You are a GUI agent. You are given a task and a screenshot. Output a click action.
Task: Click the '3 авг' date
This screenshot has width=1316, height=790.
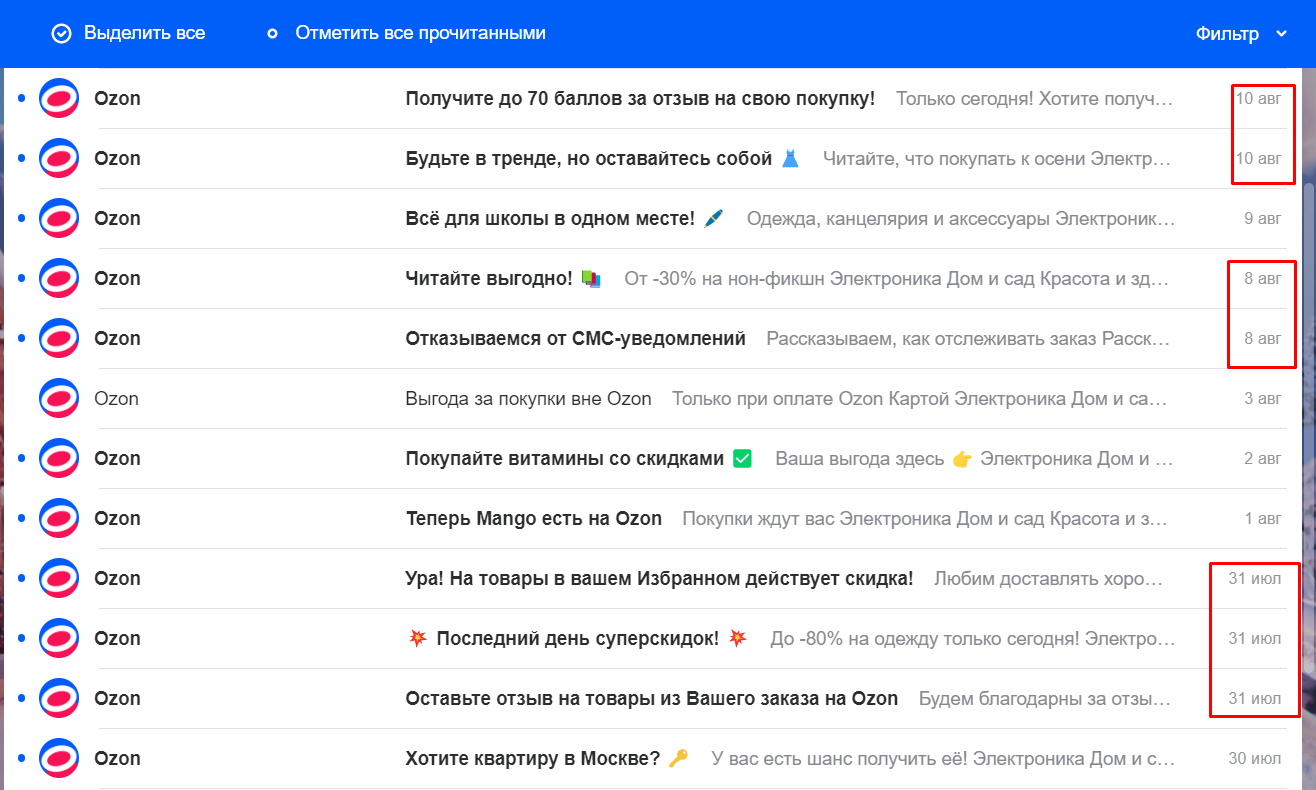1263,398
